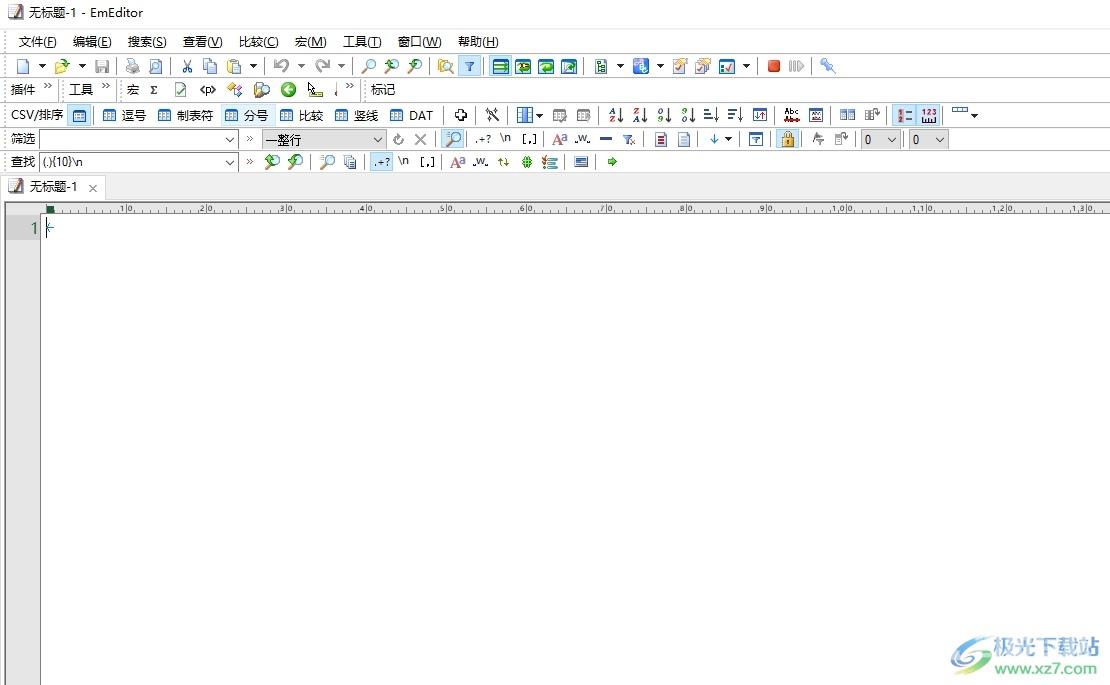Image resolution: width=1110 pixels, height=685 pixels.
Task: Select 制表符 tab-separated mode
Action: click(185, 115)
